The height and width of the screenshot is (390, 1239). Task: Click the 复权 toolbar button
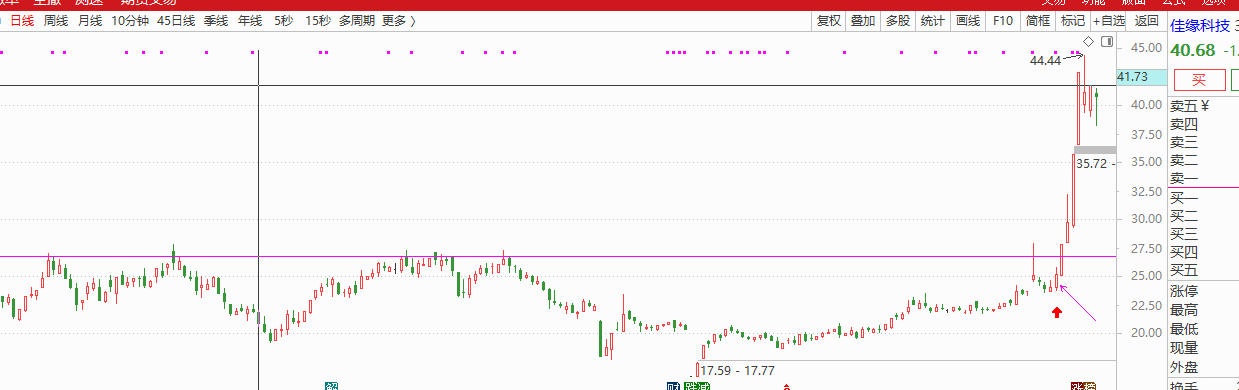[828, 20]
